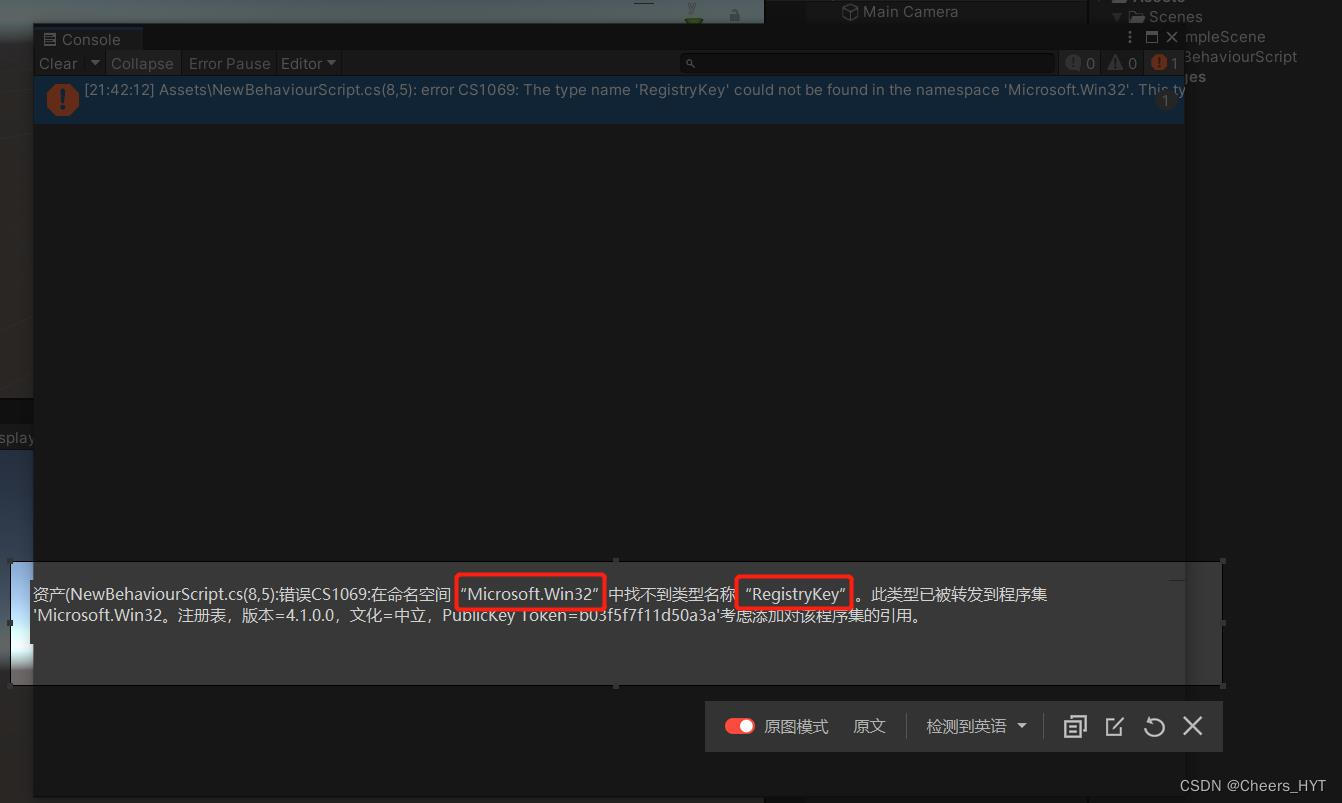The image size is (1342, 803).
Task: Click the edit pencil icon in translation toolbar
Action: tap(1114, 726)
